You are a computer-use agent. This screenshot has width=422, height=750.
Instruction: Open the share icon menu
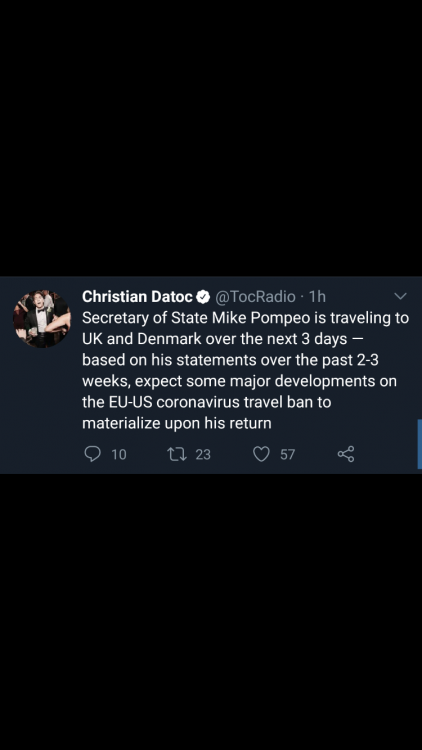(346, 454)
